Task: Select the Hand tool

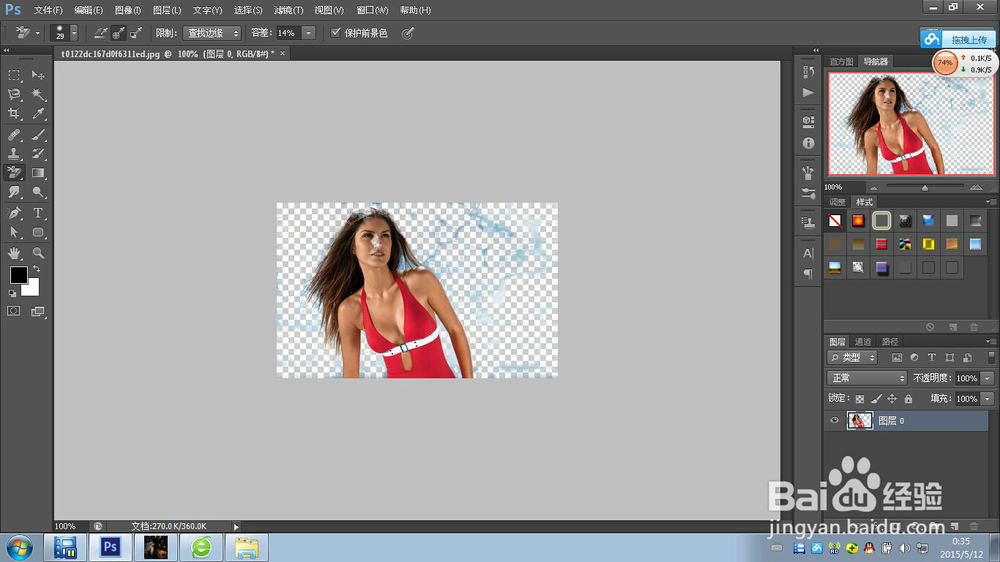Action: tap(14, 253)
